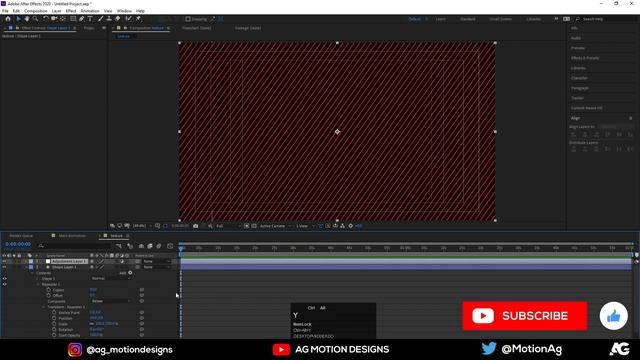This screenshot has height=360, width=640.
Task: Enable motion blur icon in timeline header
Action: pyautogui.click(x=159, y=246)
